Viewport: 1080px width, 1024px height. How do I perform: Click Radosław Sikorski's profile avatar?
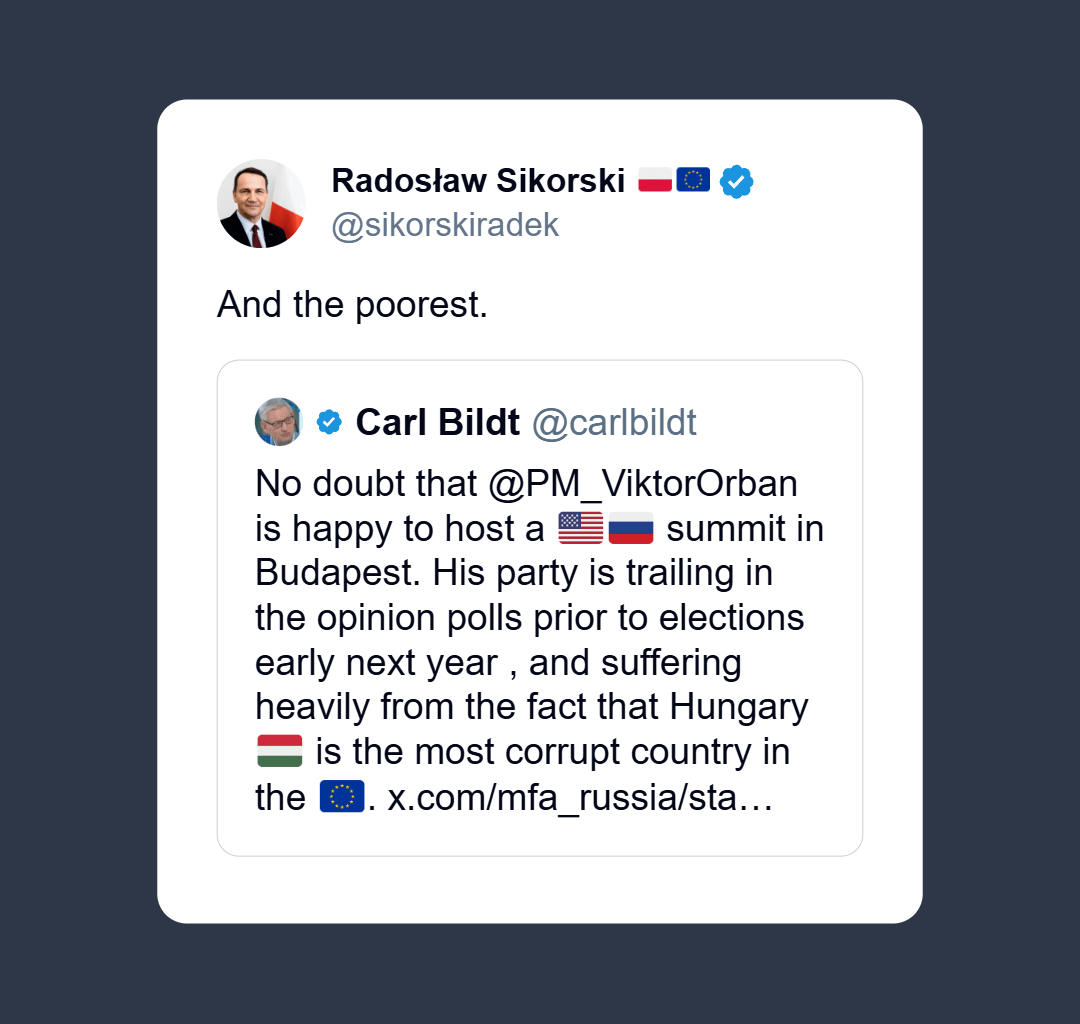pos(261,203)
